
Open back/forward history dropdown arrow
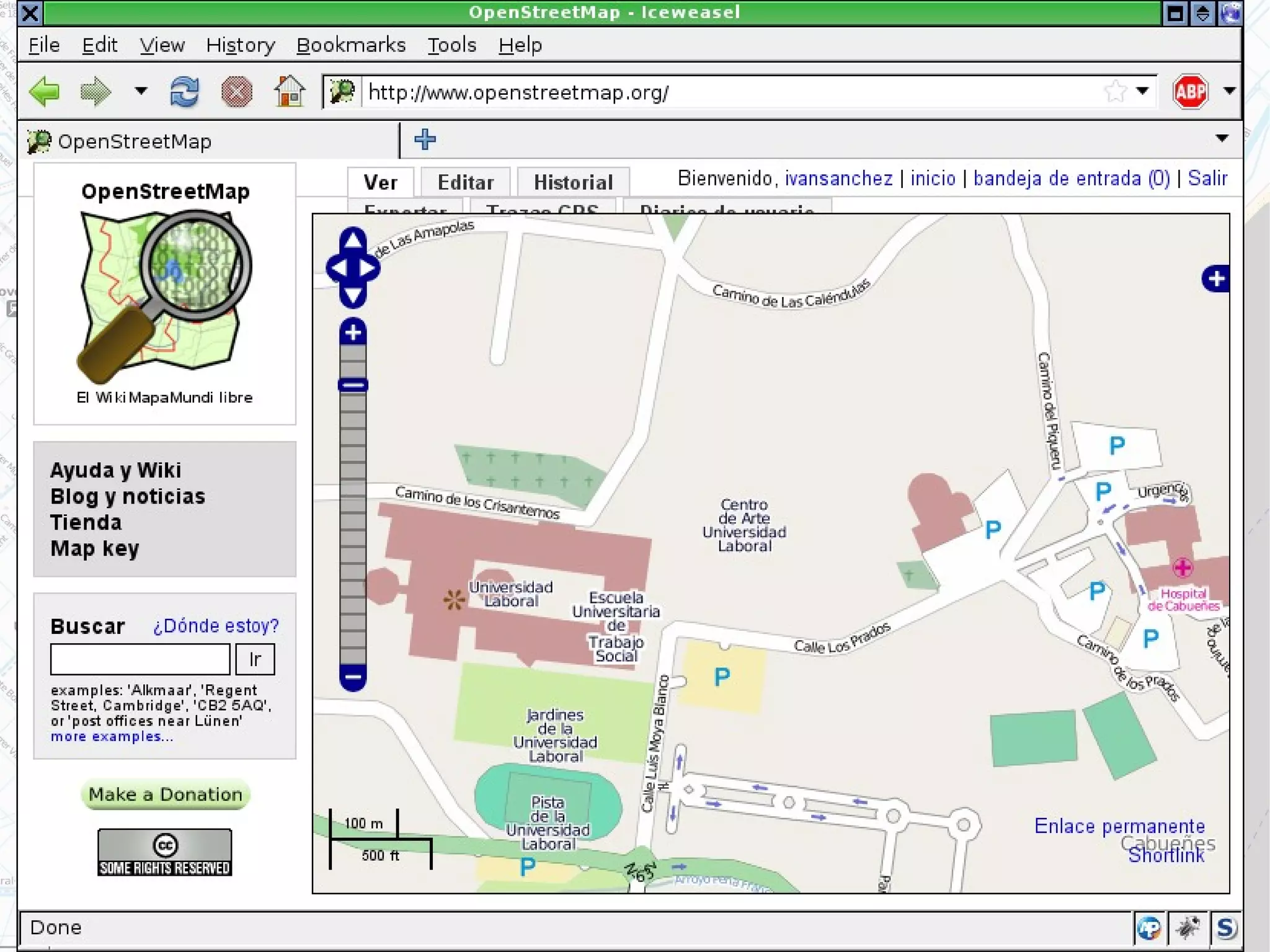141,91
